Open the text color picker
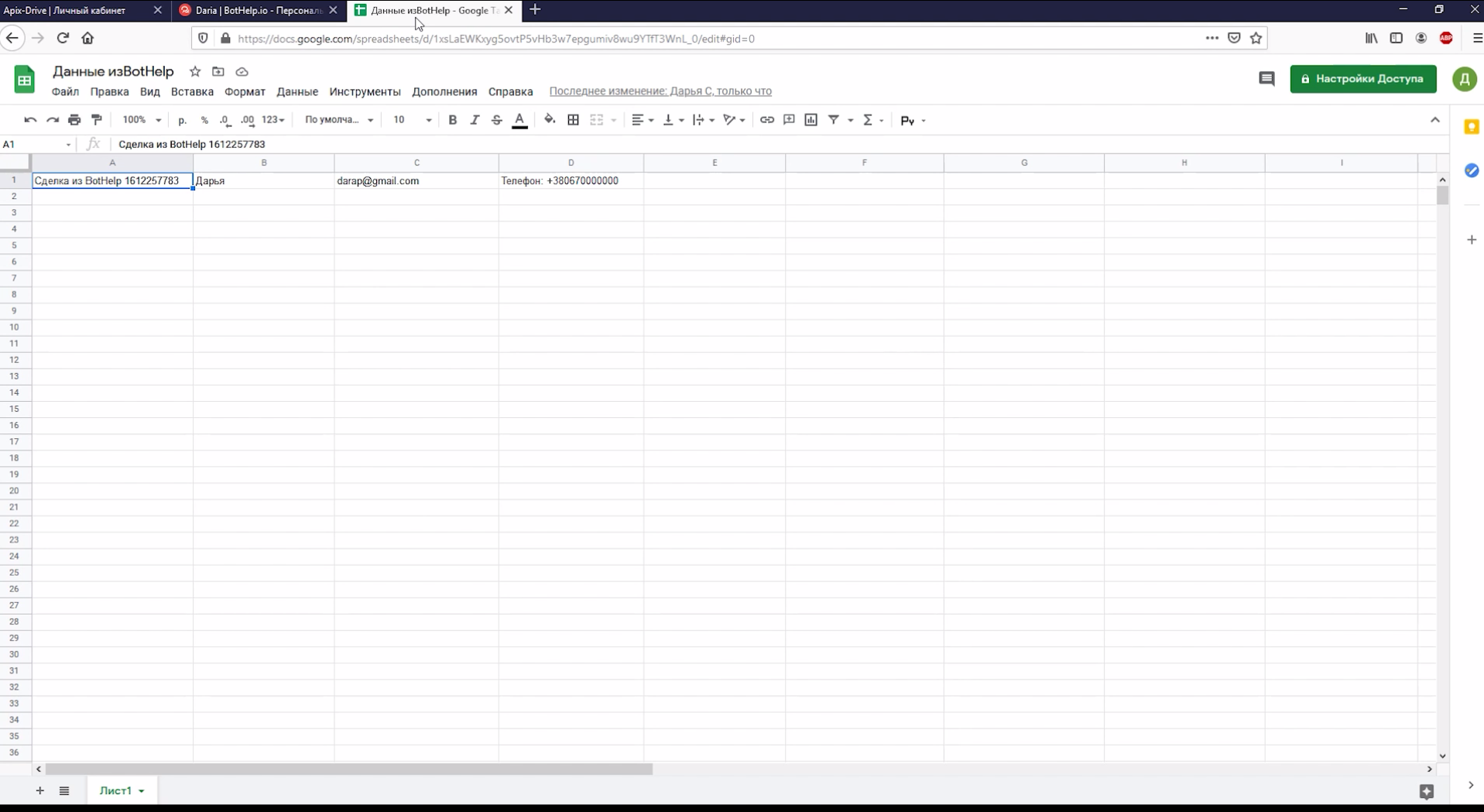Viewport: 1484px width, 812px height. click(x=520, y=120)
